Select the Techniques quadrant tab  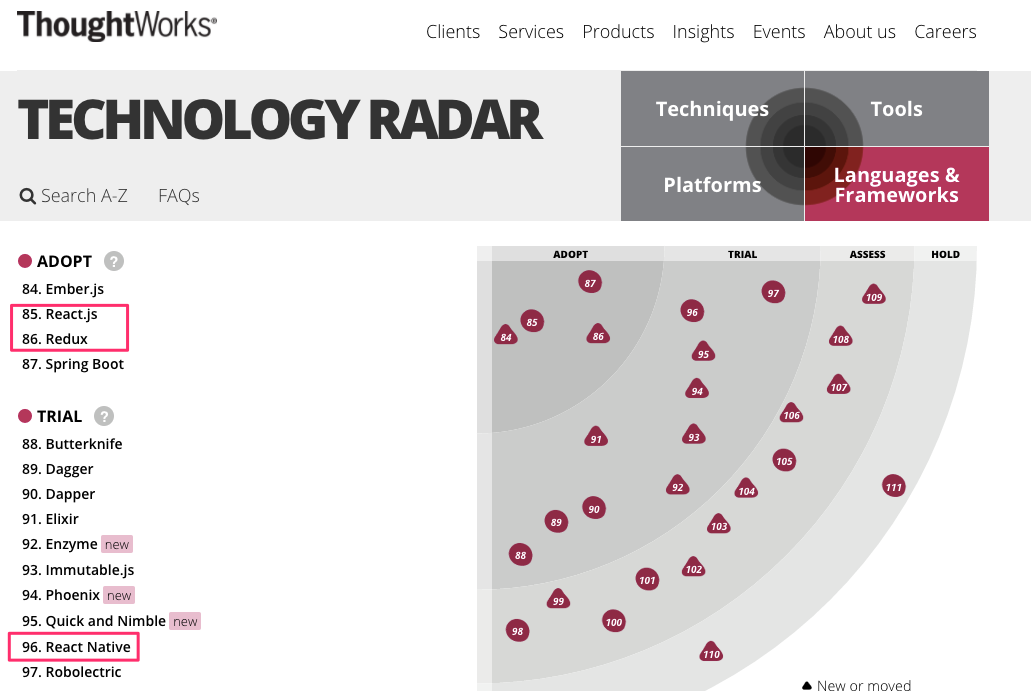[x=712, y=108]
